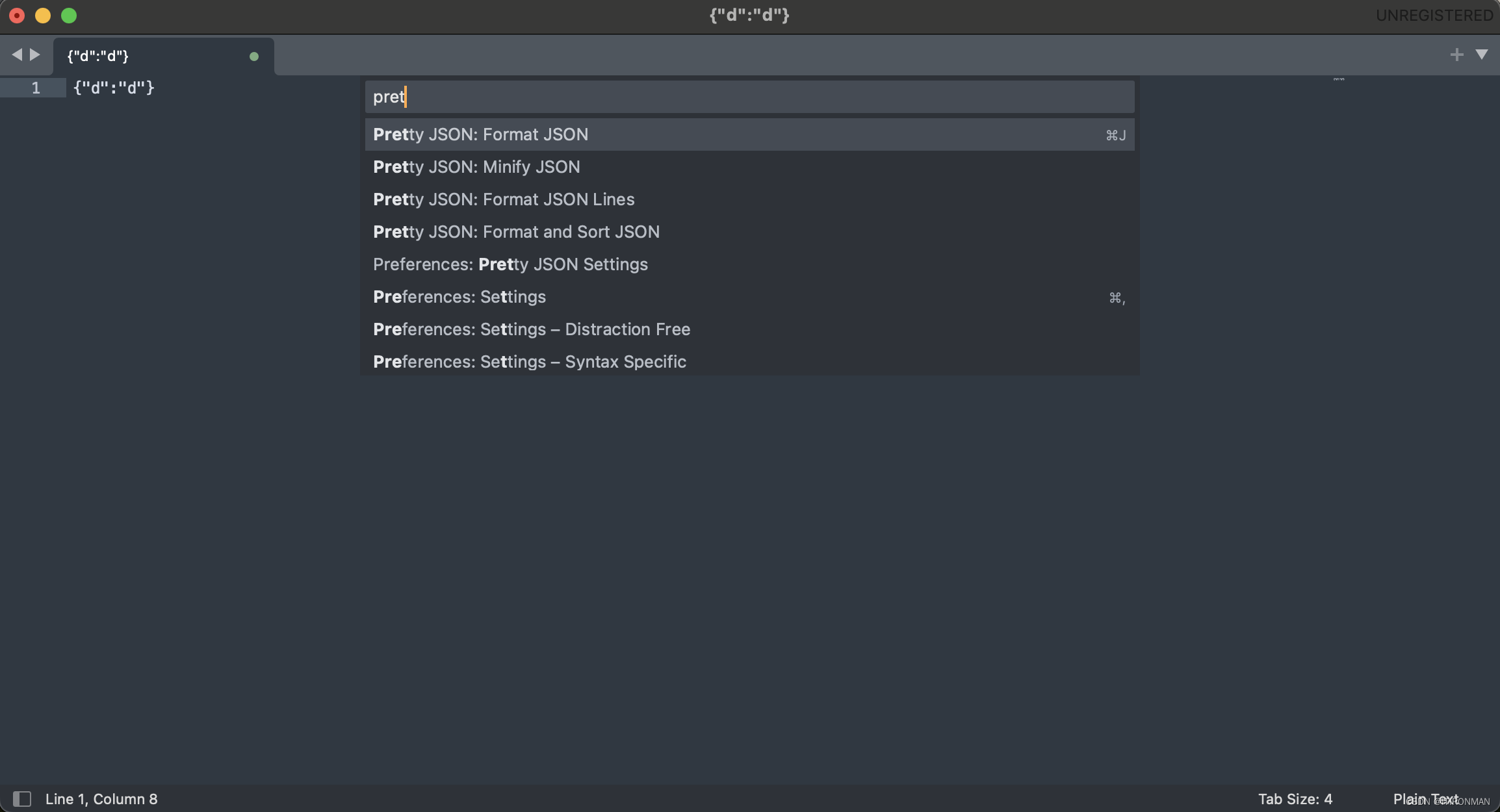Open Preferences: Settings entry
This screenshot has height=812, width=1500.
[x=749, y=297]
